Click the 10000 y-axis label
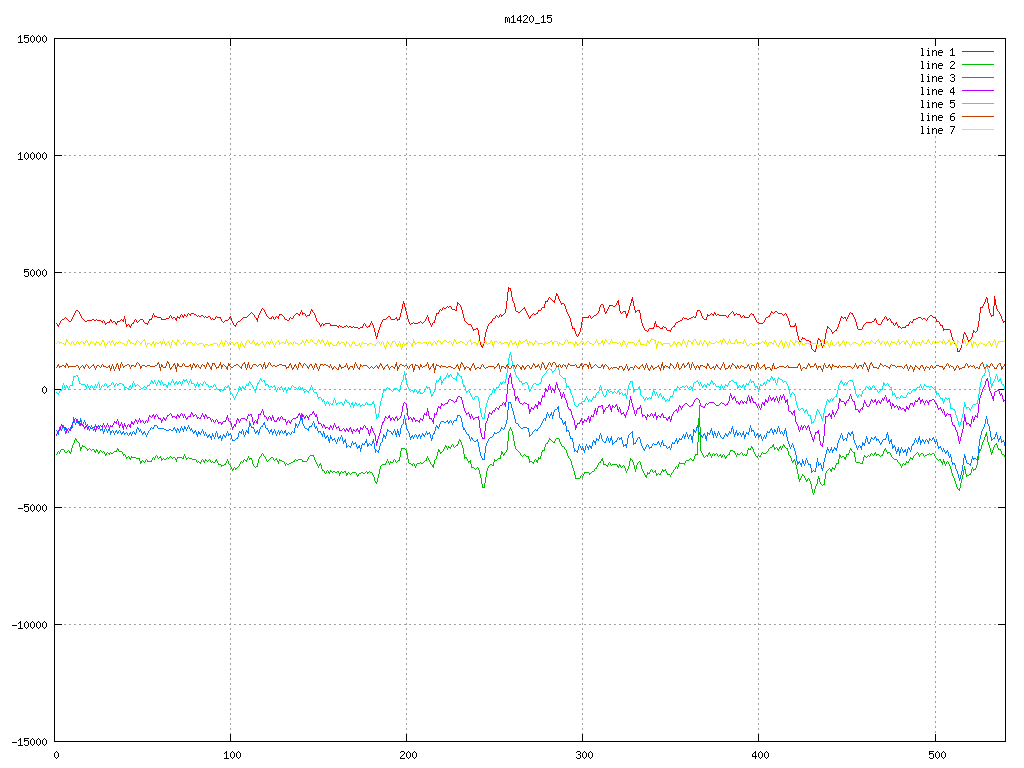This screenshot has width=1024, height=768. tap(32, 156)
